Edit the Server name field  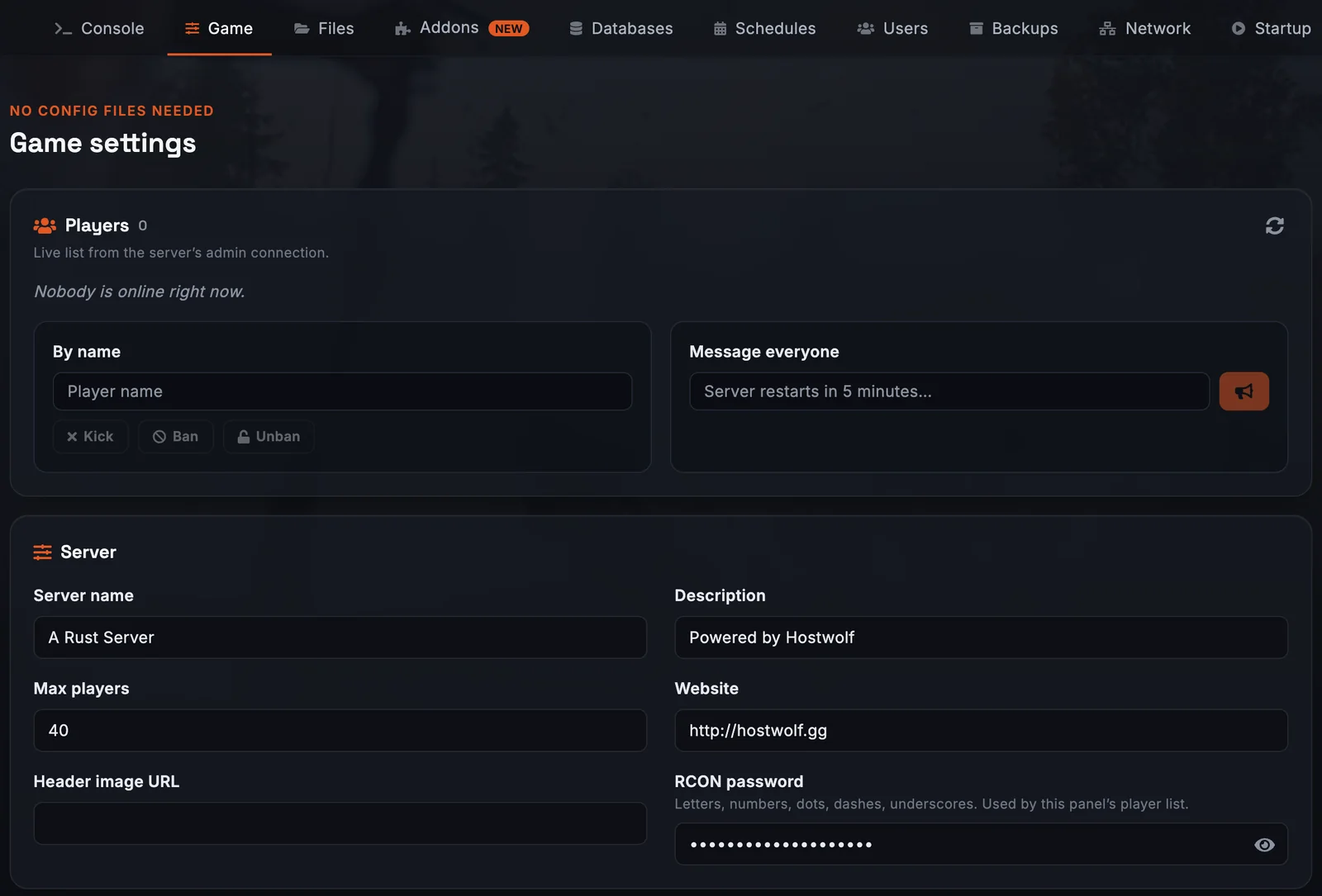pos(340,638)
